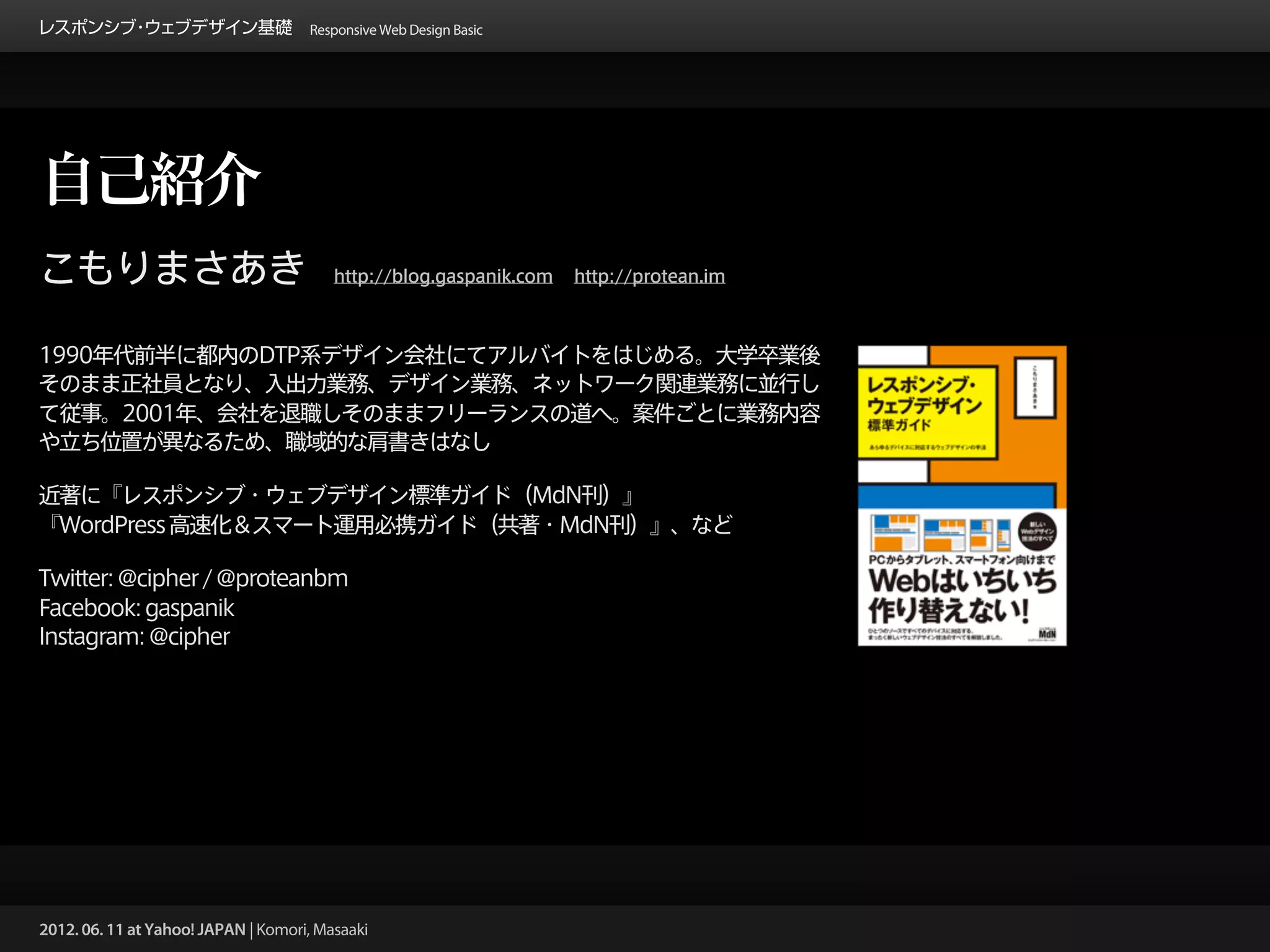Click the footer date 2012. 06. 11 at Yahoo! JAPAN

coord(142,930)
